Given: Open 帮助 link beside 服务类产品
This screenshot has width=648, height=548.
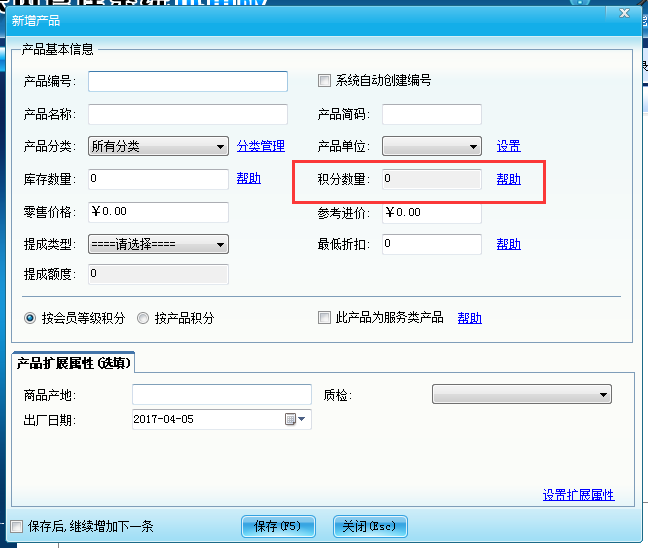Looking at the screenshot, I should (x=470, y=318).
